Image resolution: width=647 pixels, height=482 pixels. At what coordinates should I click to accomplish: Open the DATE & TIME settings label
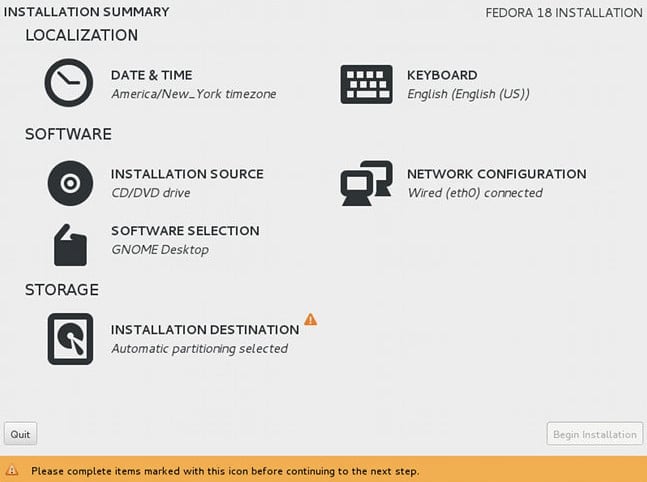(x=151, y=75)
